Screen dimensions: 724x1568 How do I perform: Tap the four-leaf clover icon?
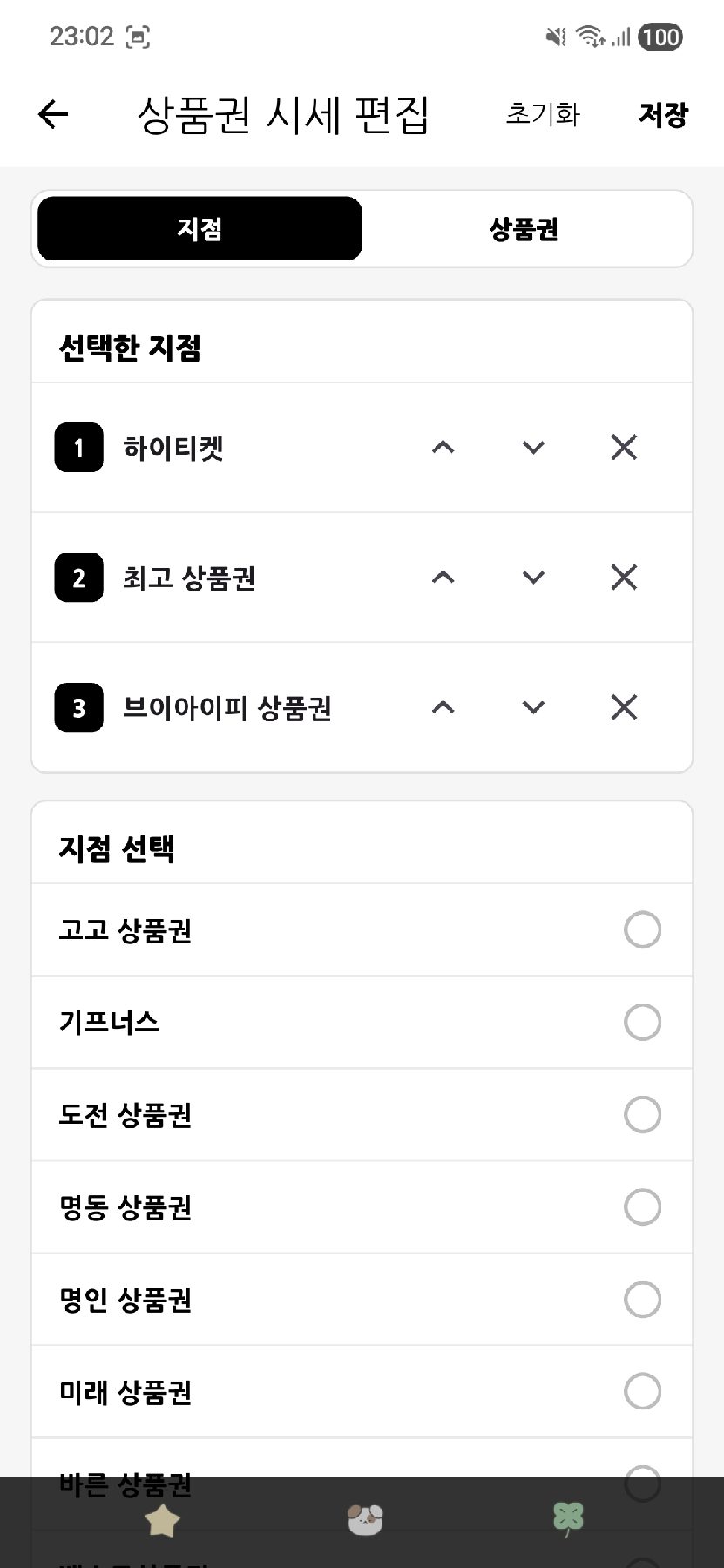(568, 1520)
